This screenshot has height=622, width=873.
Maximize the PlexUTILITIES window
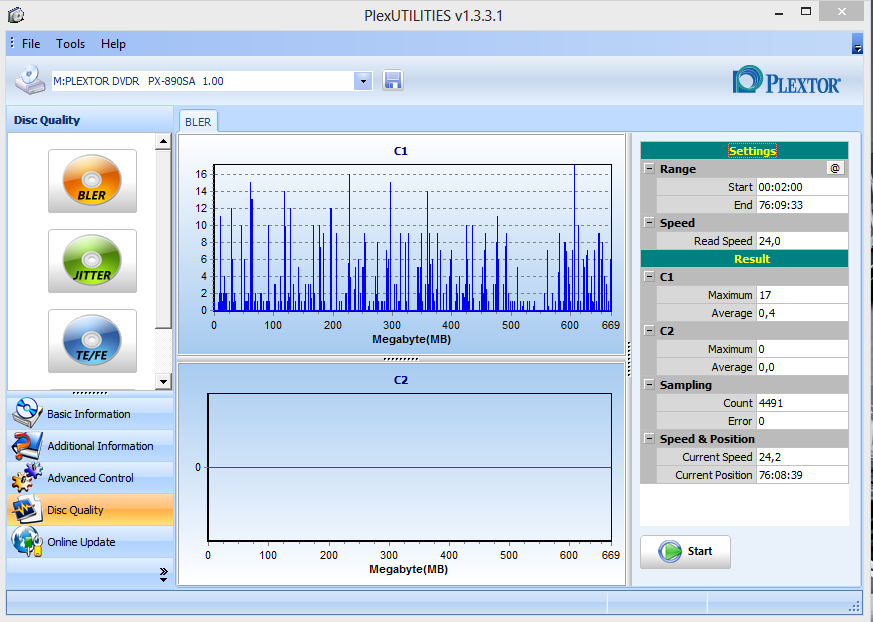(806, 12)
